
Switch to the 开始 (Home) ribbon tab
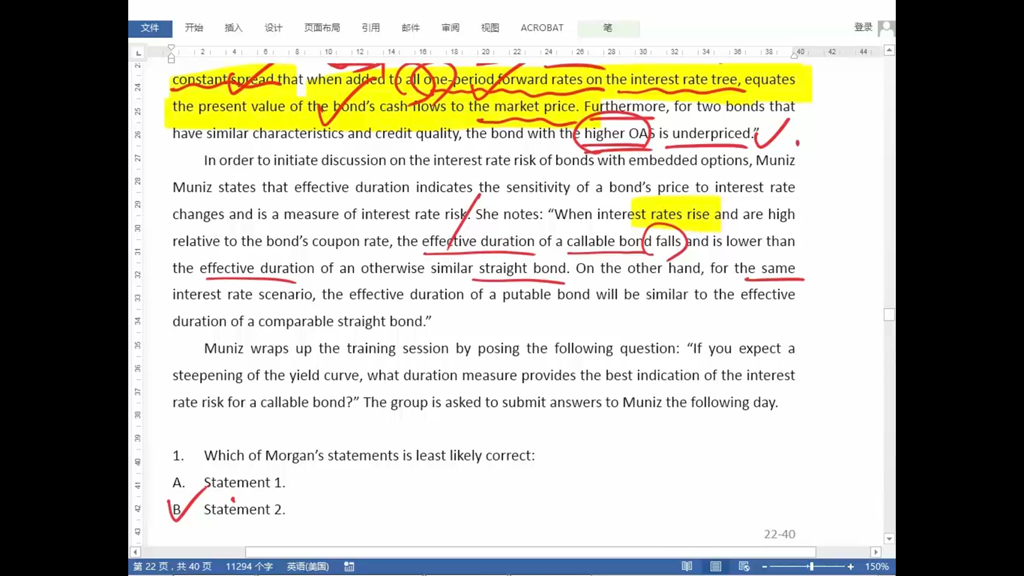[x=194, y=28]
